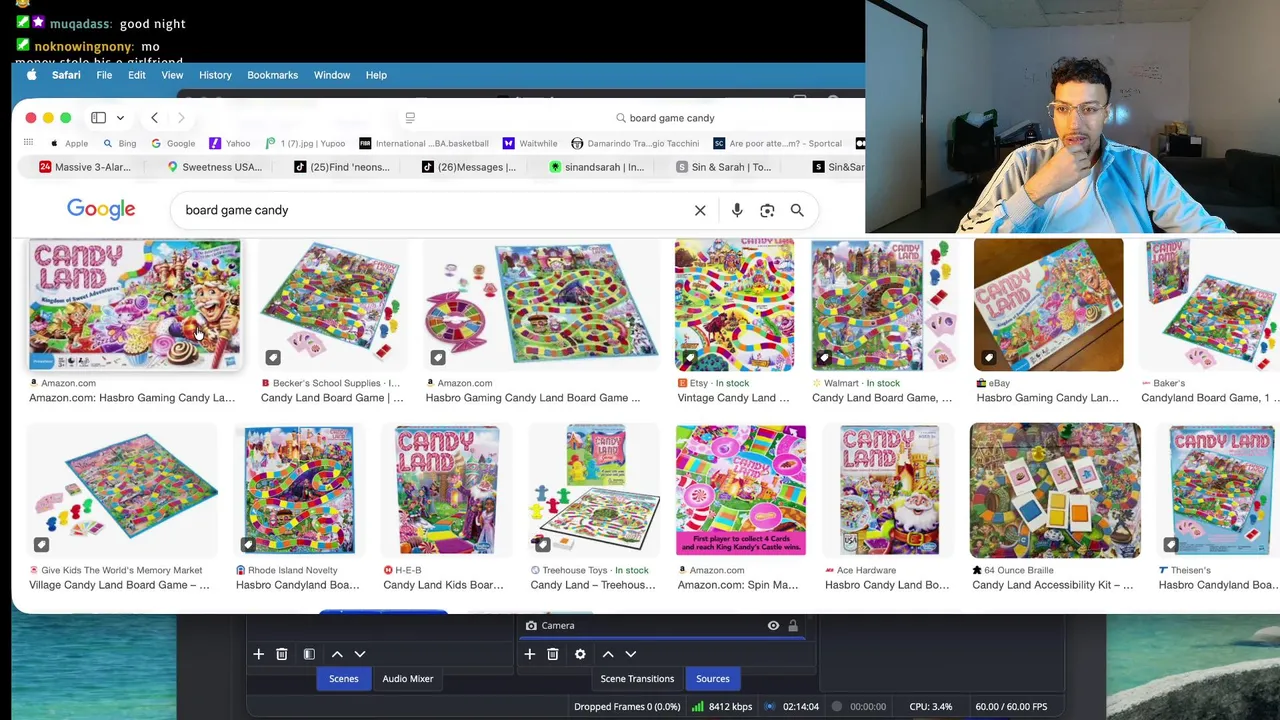This screenshot has width=1280, height=720.
Task: Toggle the Safari sidebar
Action: pyautogui.click(x=98, y=118)
